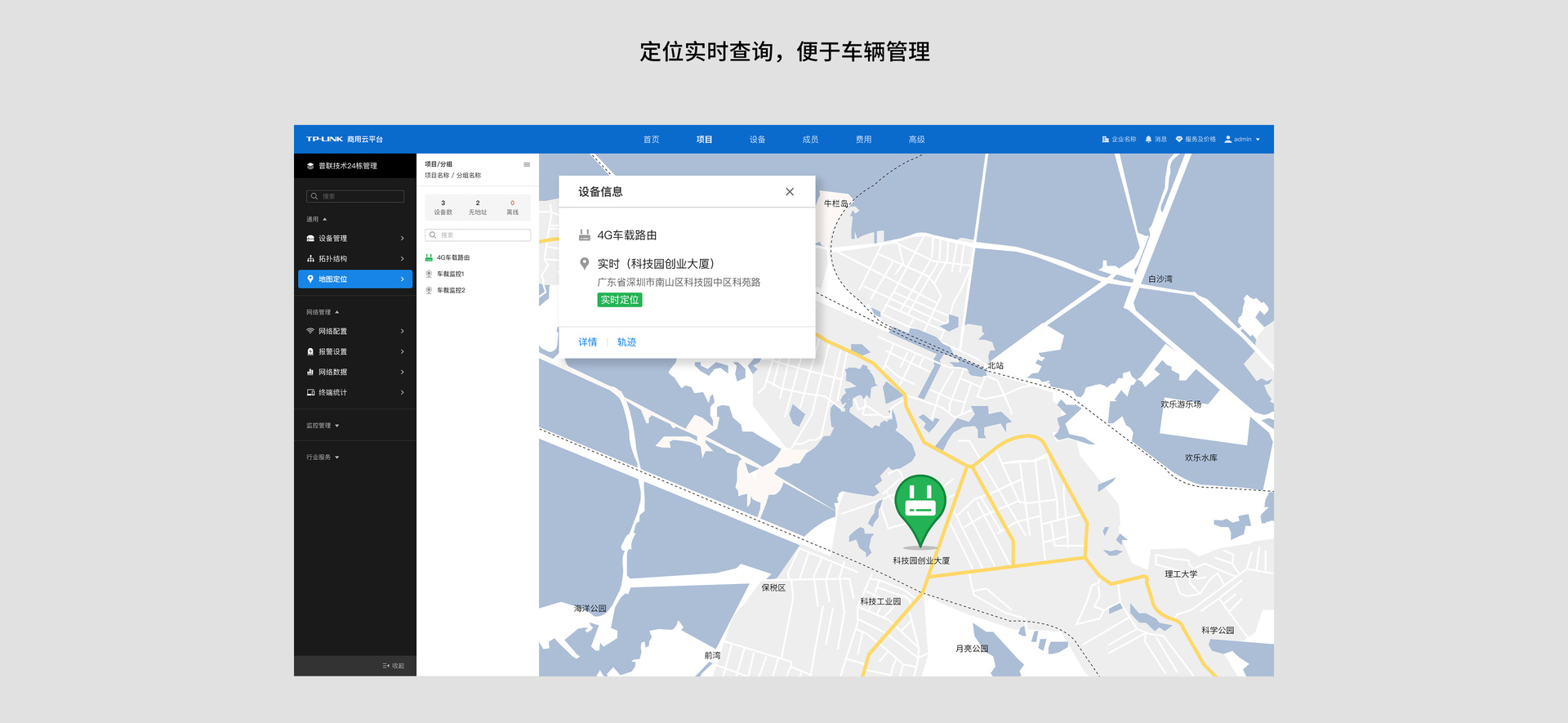Select 车载监控1 camera in device list

point(450,274)
